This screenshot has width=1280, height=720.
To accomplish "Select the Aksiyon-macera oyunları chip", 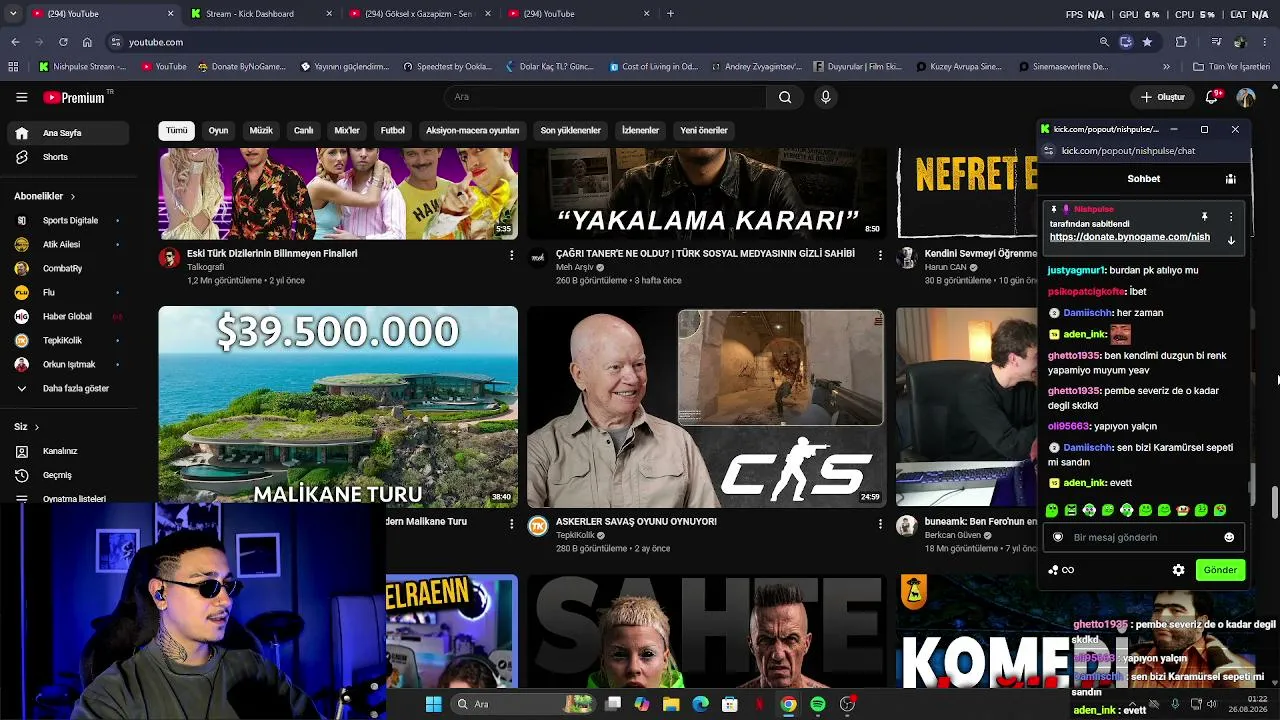I will (472, 130).
